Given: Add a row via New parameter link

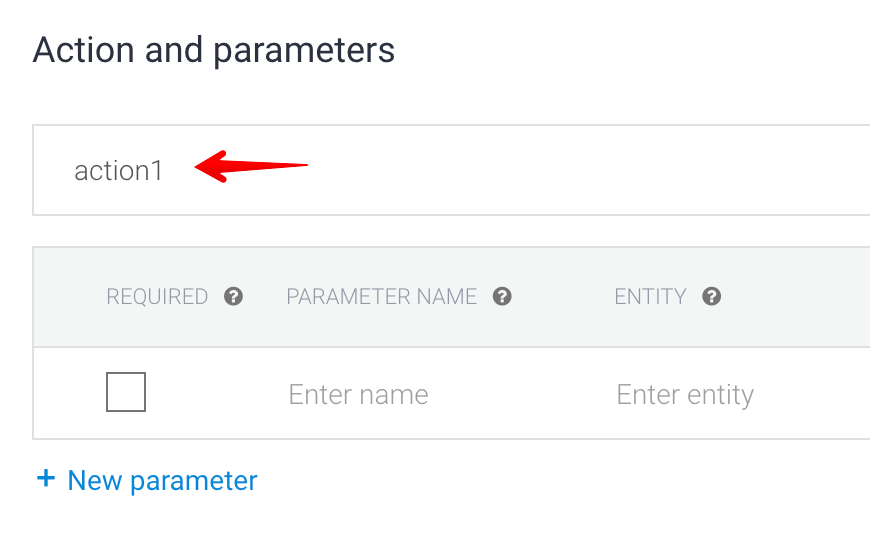Looking at the screenshot, I should click(x=147, y=480).
